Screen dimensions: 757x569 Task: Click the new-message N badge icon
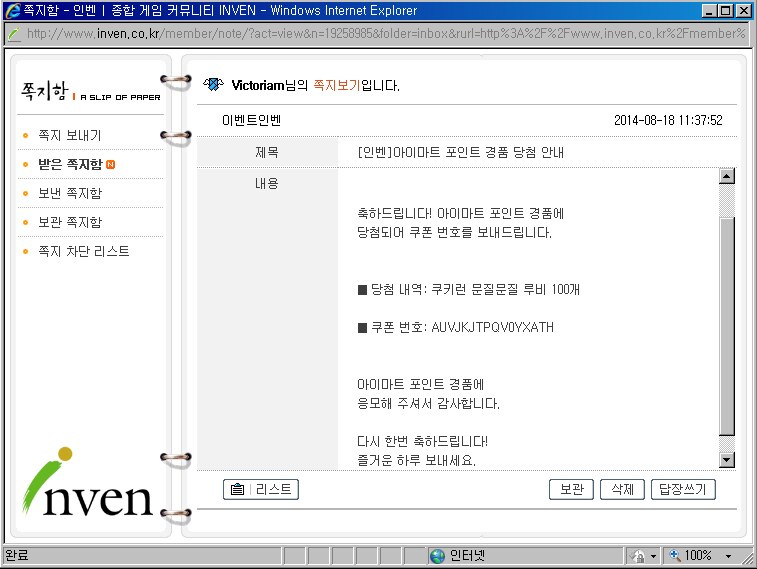[110, 164]
